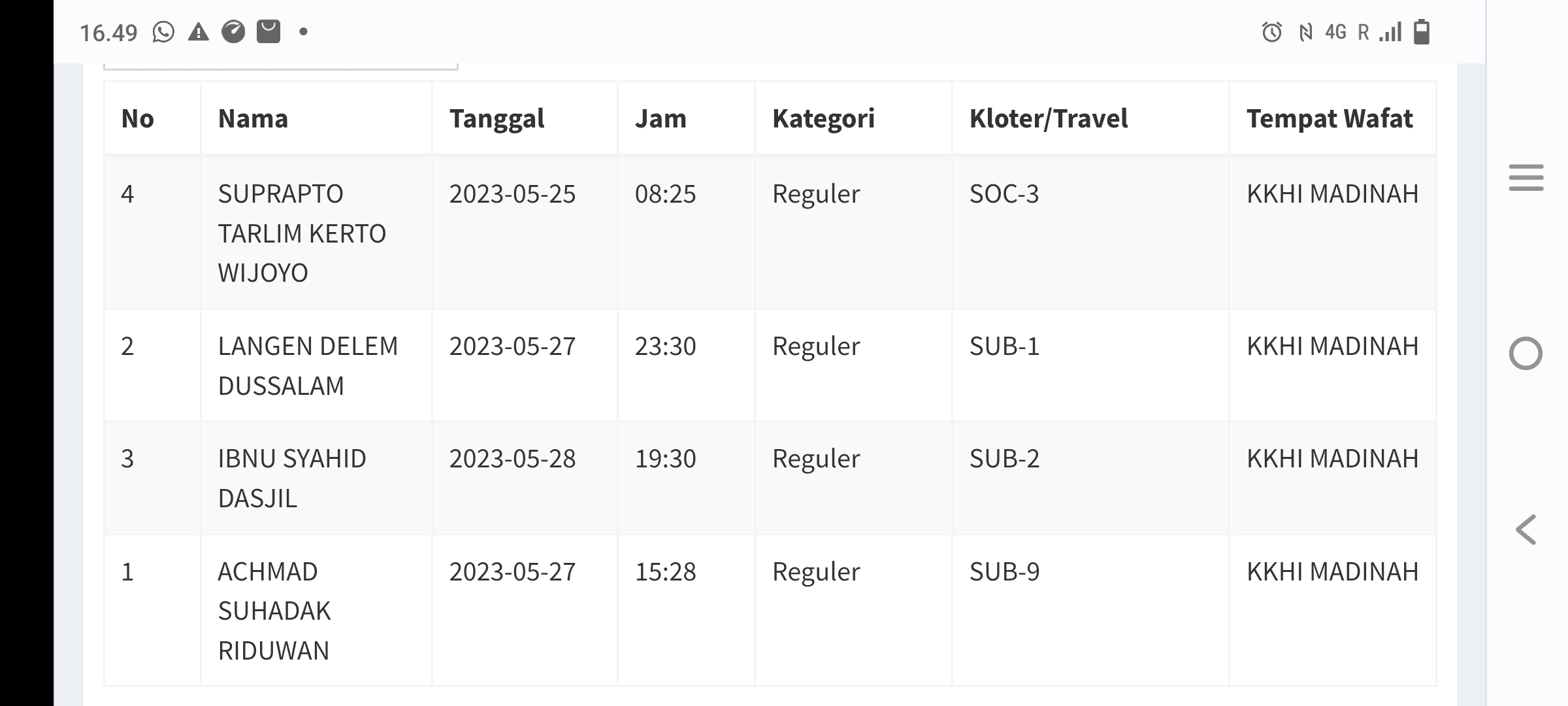Tap the shopping bag notification icon

269,31
